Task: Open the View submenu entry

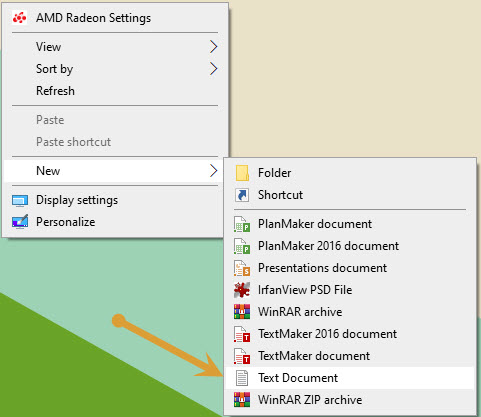Action: [115, 47]
